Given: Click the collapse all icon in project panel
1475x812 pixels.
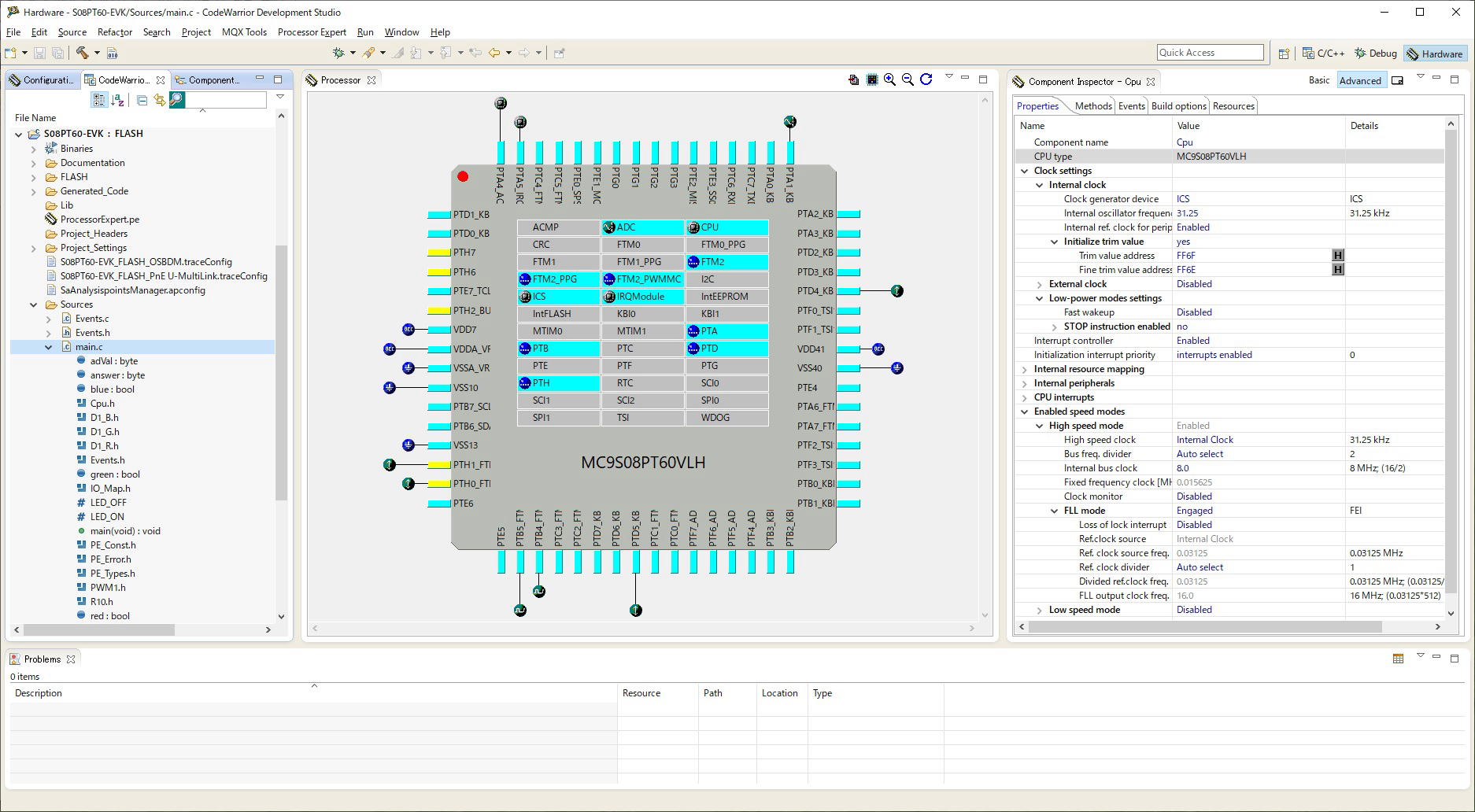Looking at the screenshot, I should point(142,100).
